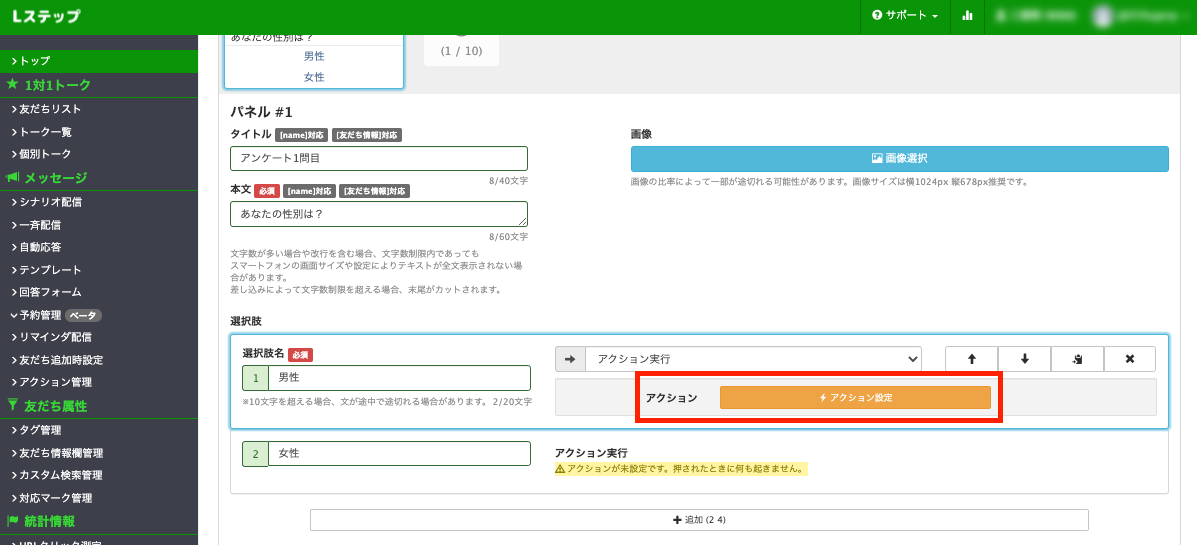Viewport: 1197px width, 545px height.
Task: Move option 男性 down with arrow
Action: pos(1024,359)
